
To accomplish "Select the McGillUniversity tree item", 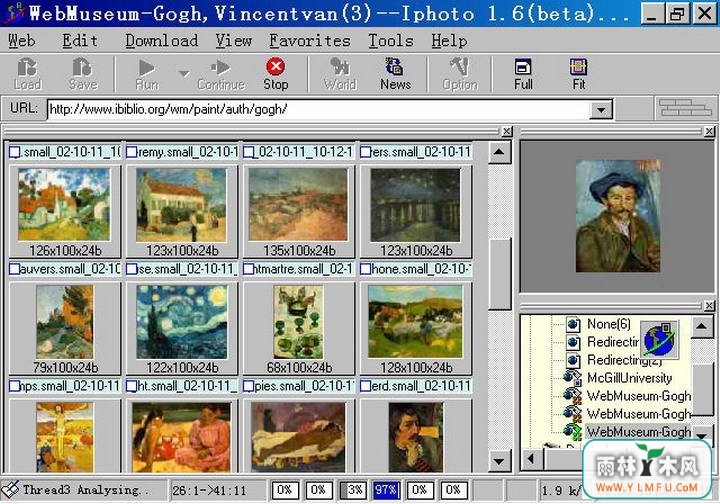I will (630, 378).
